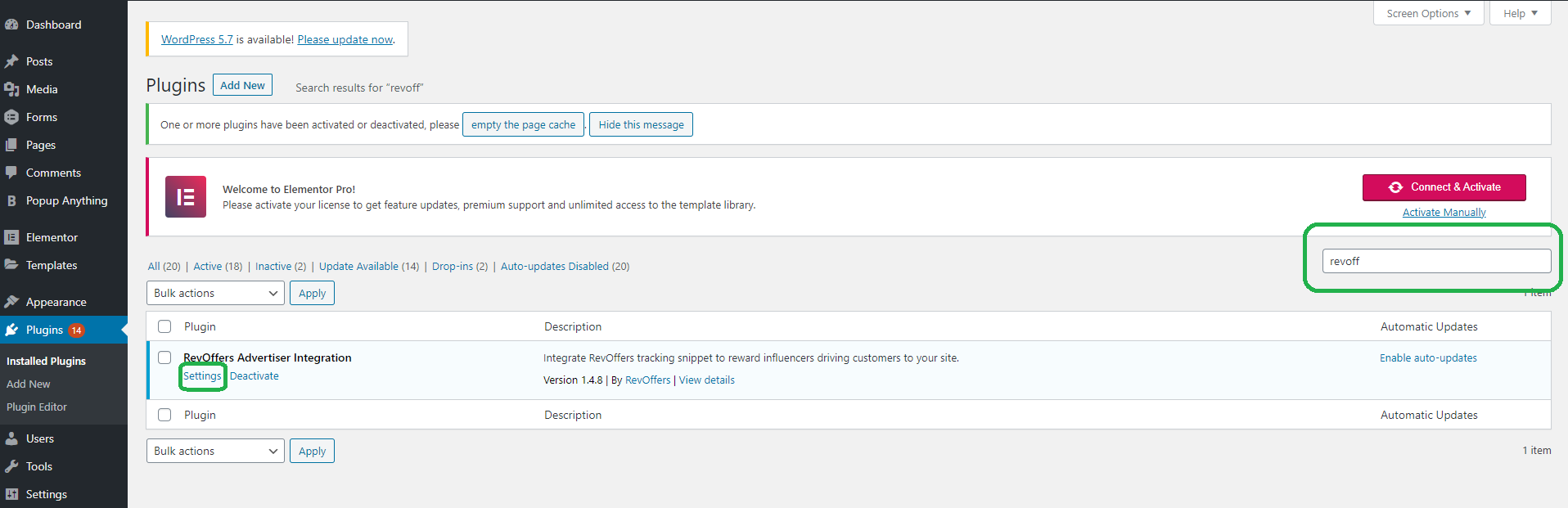
Task: Click the Pages icon in sidebar
Action: pos(11,145)
